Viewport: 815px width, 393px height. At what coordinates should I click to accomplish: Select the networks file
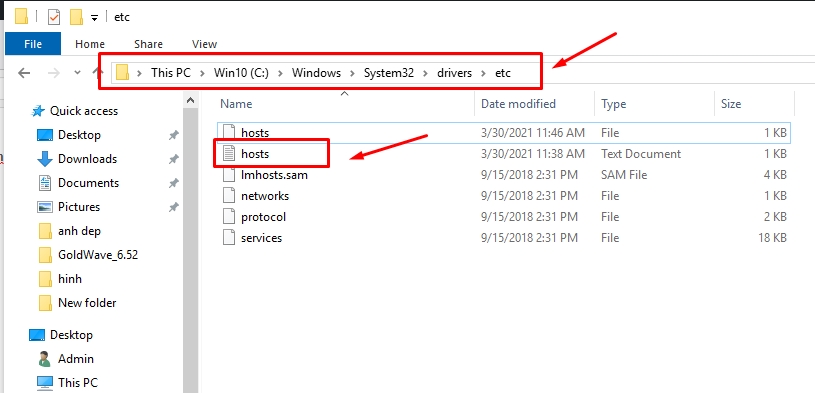pyautogui.click(x=504, y=196)
